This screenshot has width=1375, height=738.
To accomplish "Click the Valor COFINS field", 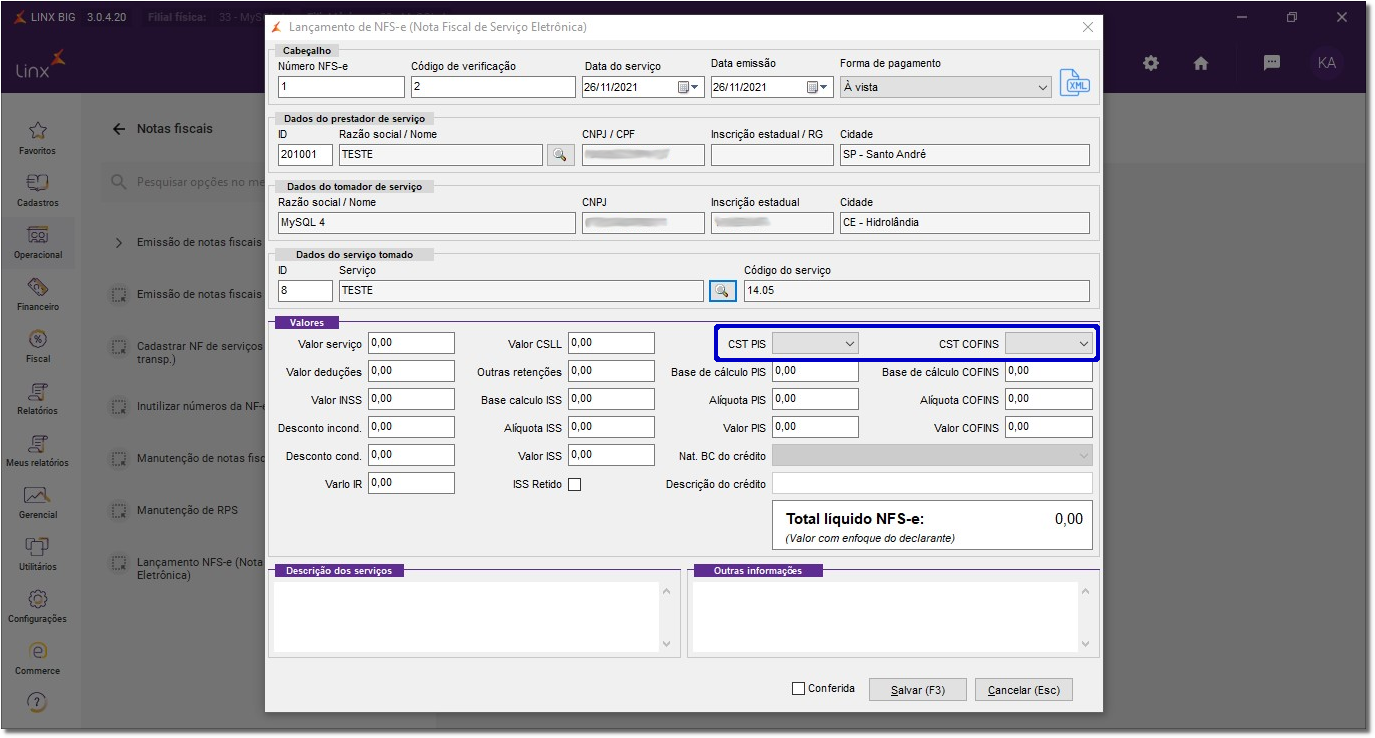I will pos(1049,427).
